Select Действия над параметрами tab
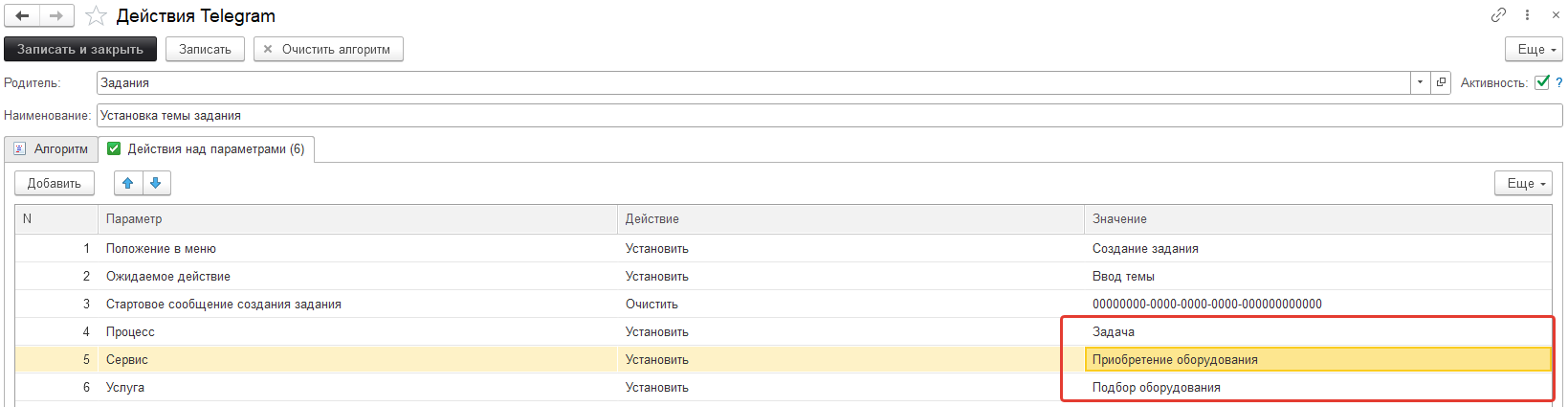 pyautogui.click(x=207, y=149)
